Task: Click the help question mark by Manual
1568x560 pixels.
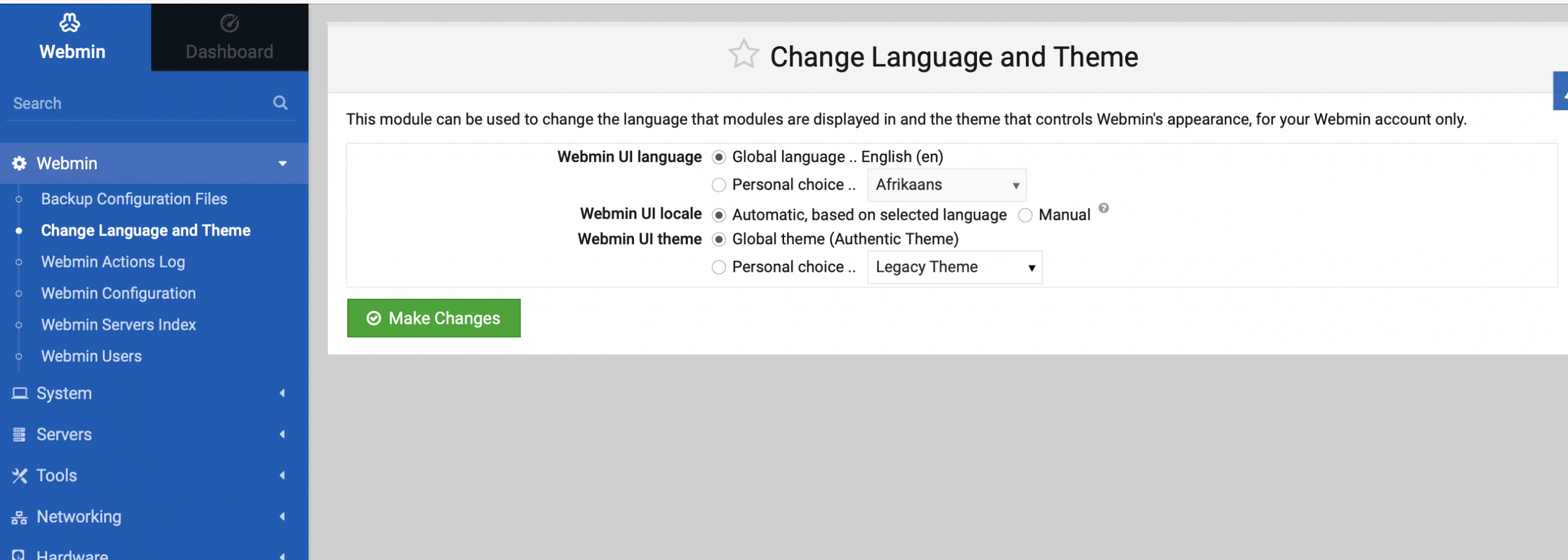Action: pos(1104,208)
